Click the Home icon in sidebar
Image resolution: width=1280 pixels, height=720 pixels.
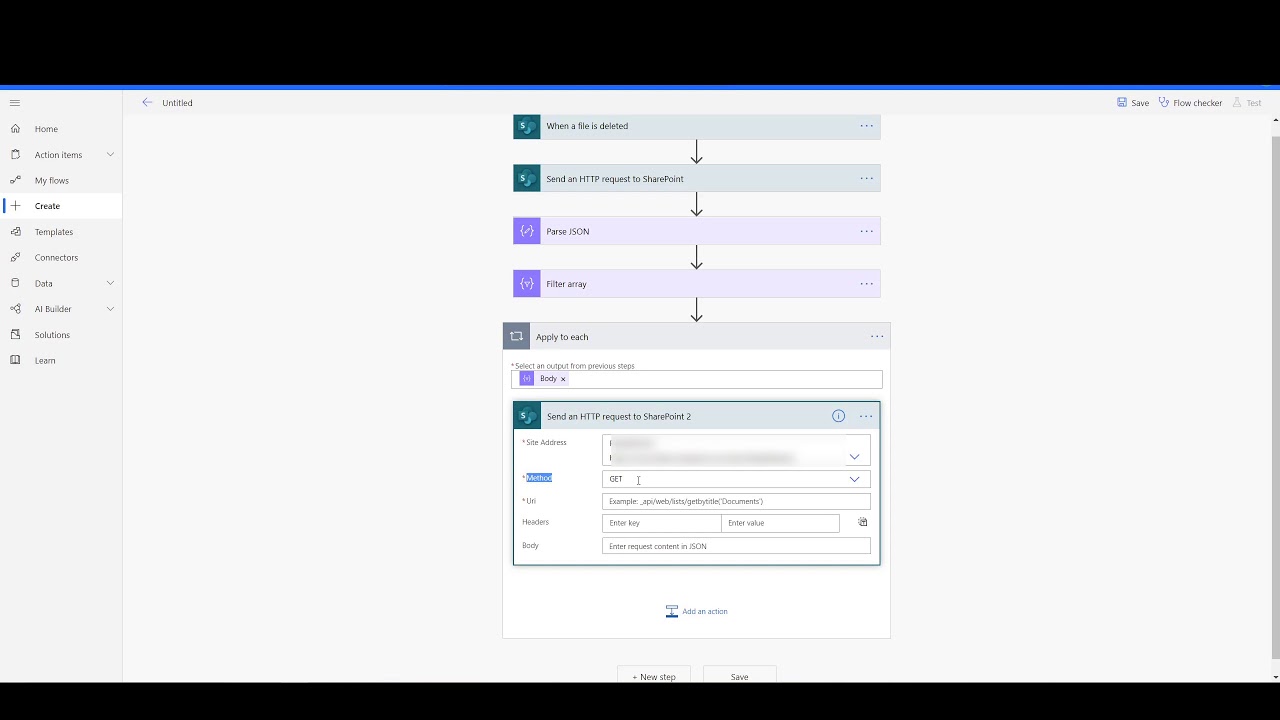tap(15, 129)
